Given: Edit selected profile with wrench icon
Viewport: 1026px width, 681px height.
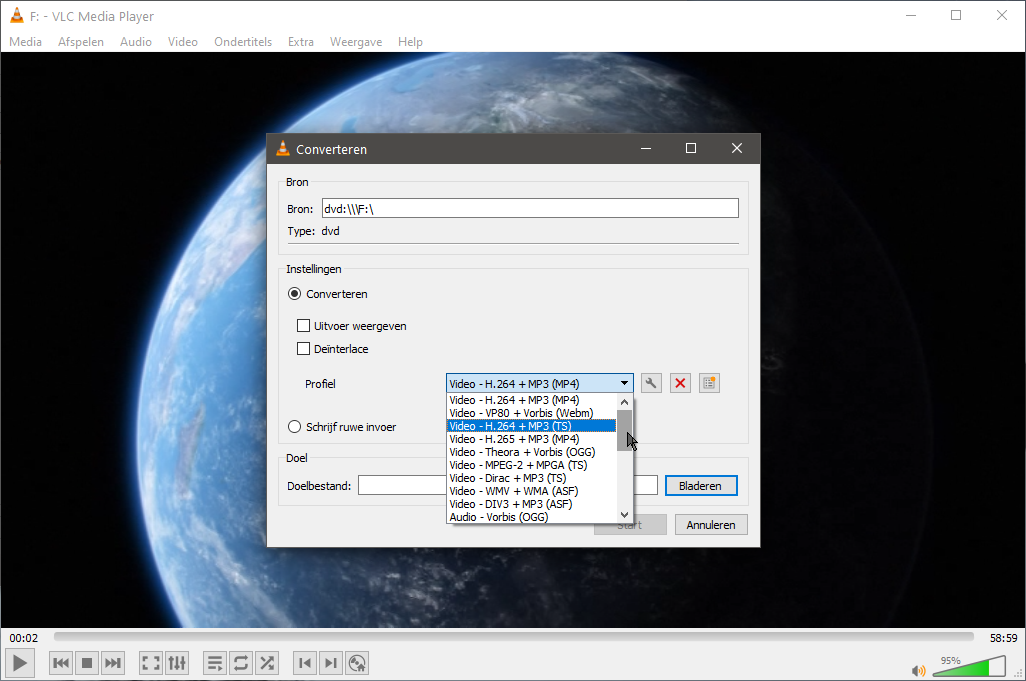Looking at the screenshot, I should (x=650, y=383).
